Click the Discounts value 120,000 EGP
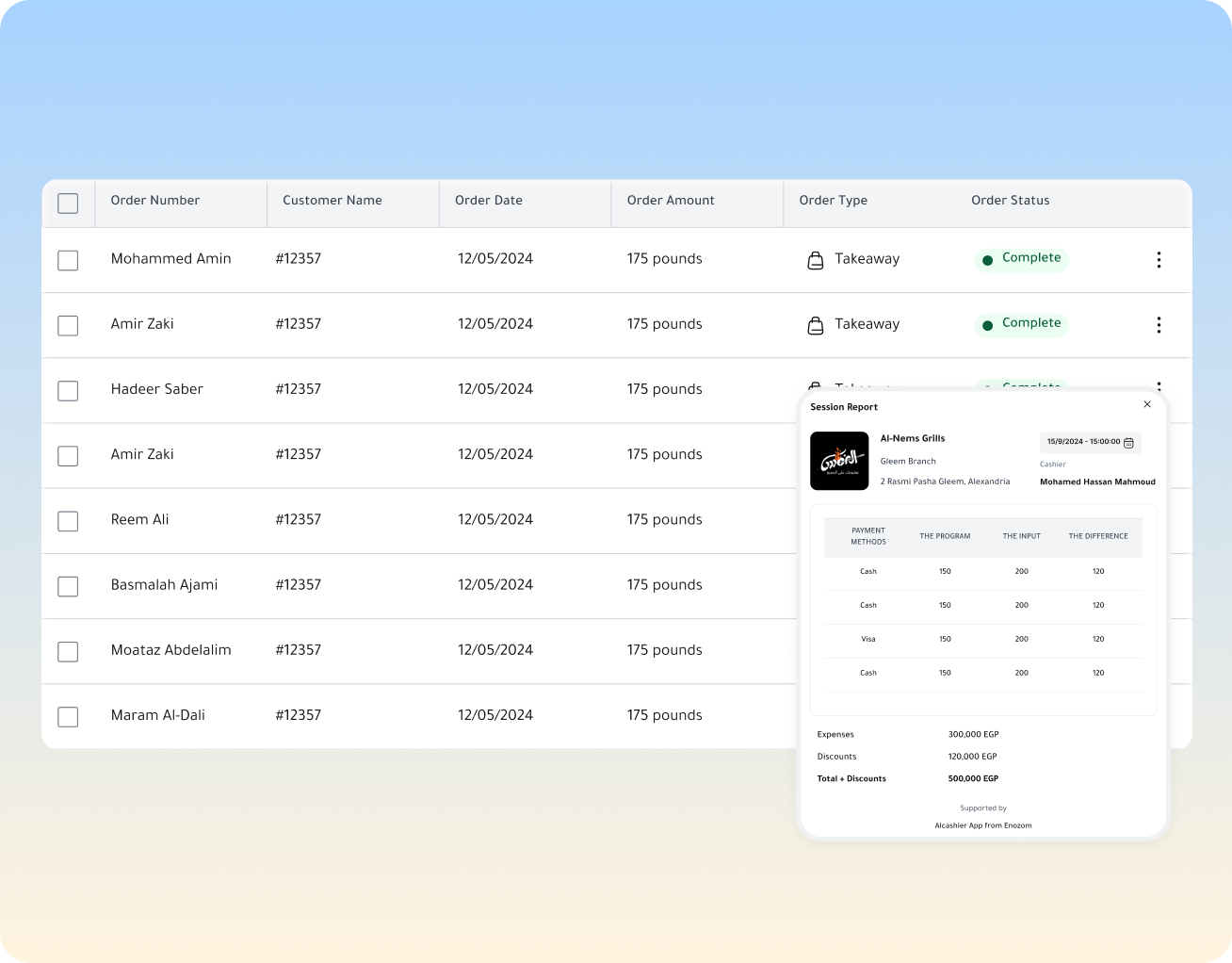 point(972,757)
